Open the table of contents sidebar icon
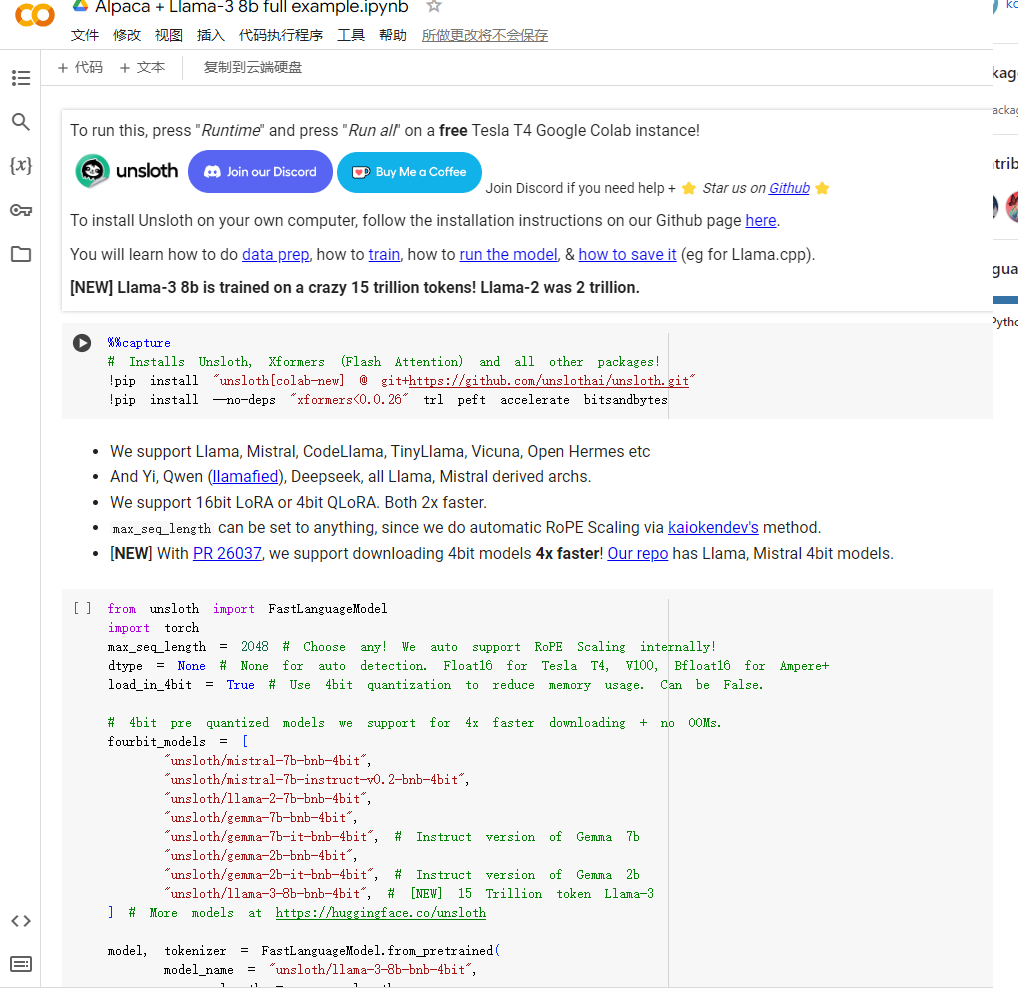Screen dimensions: 1023x1002 tap(21, 78)
